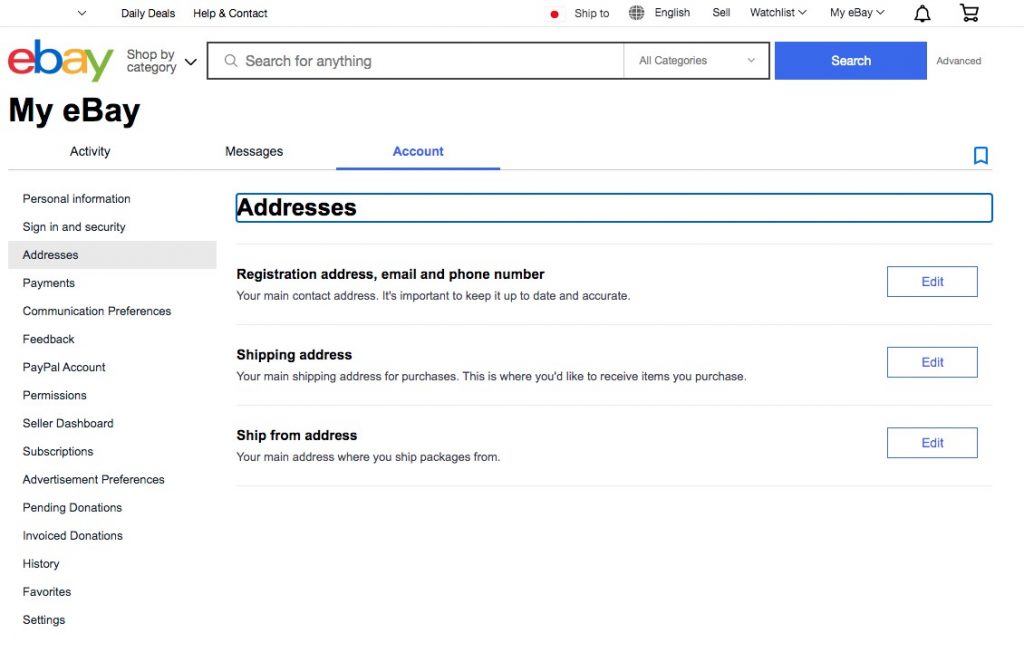Expand the top-left account chevron
The image size is (1024, 652).
(82, 12)
